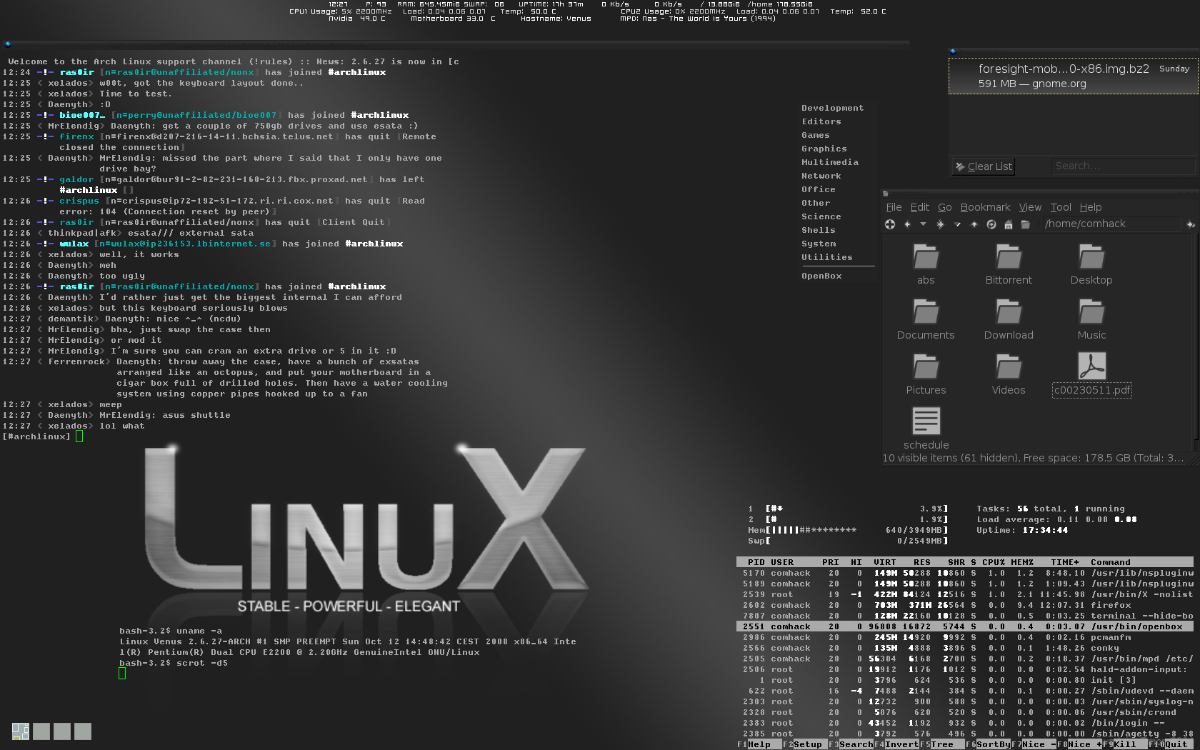1200x750 pixels.
Task: Select the Pictures folder
Action: pyautogui.click(x=926, y=375)
